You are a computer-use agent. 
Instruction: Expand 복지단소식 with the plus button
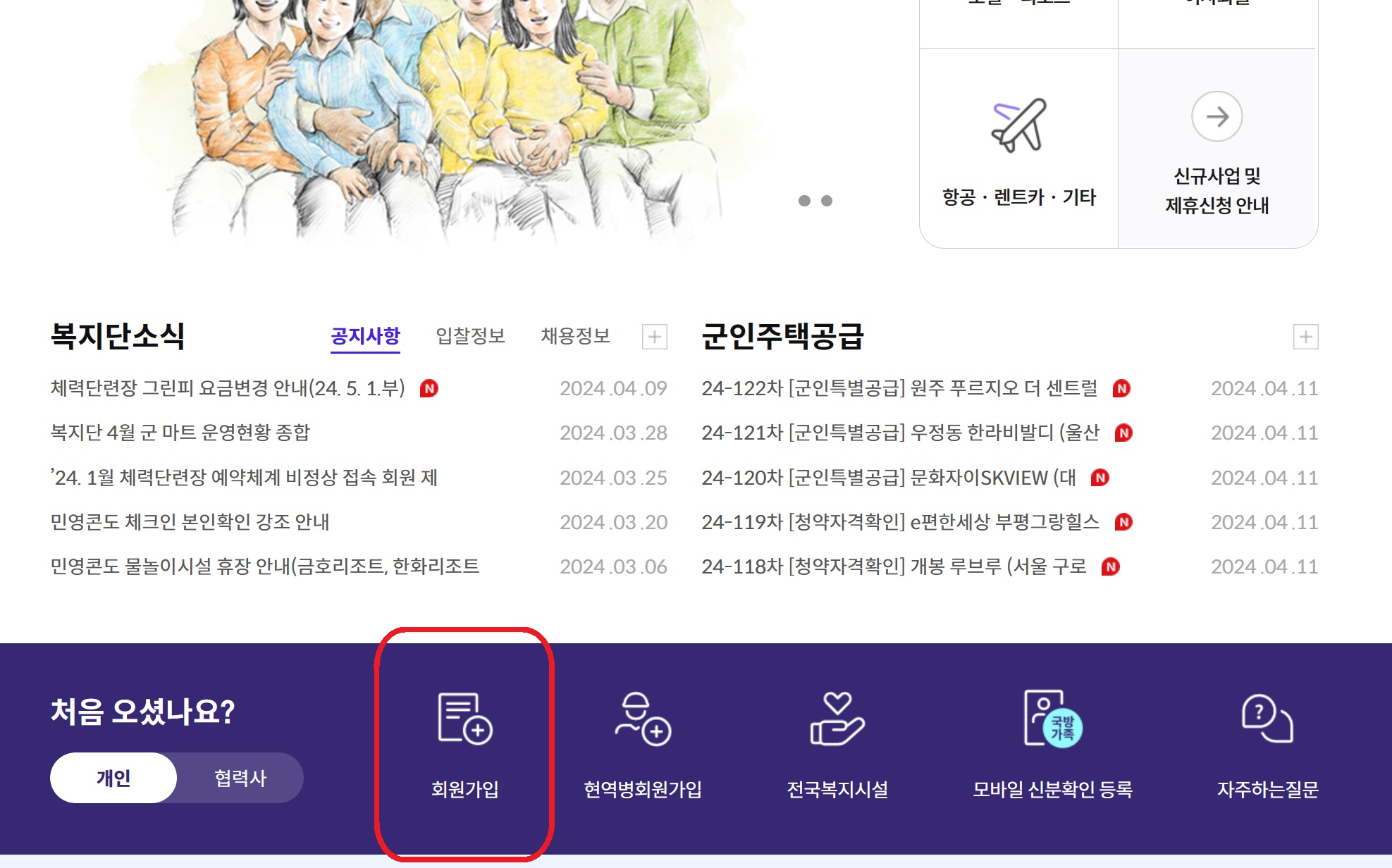coord(654,337)
